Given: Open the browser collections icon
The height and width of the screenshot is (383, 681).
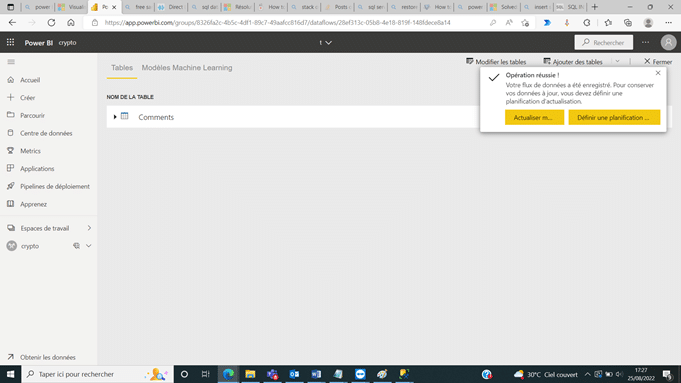Looking at the screenshot, I should pyautogui.click(x=628, y=23).
